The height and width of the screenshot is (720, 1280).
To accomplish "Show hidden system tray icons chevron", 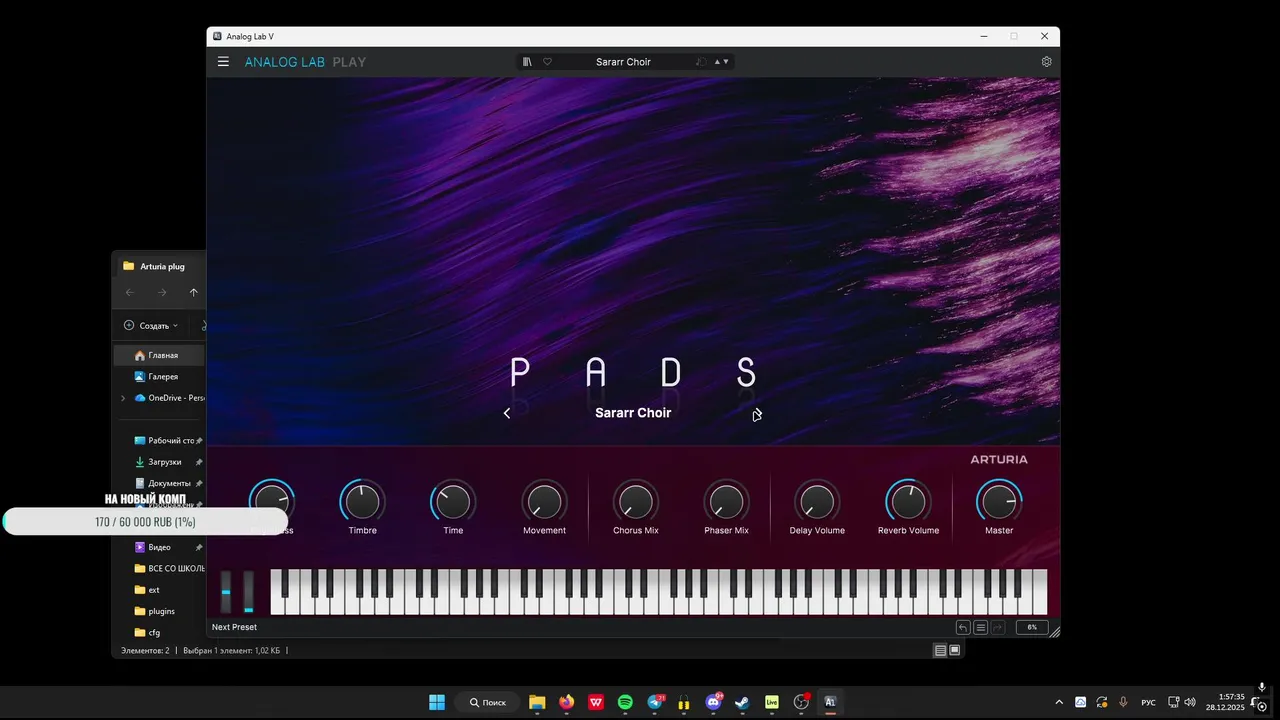I will click(x=1059, y=702).
